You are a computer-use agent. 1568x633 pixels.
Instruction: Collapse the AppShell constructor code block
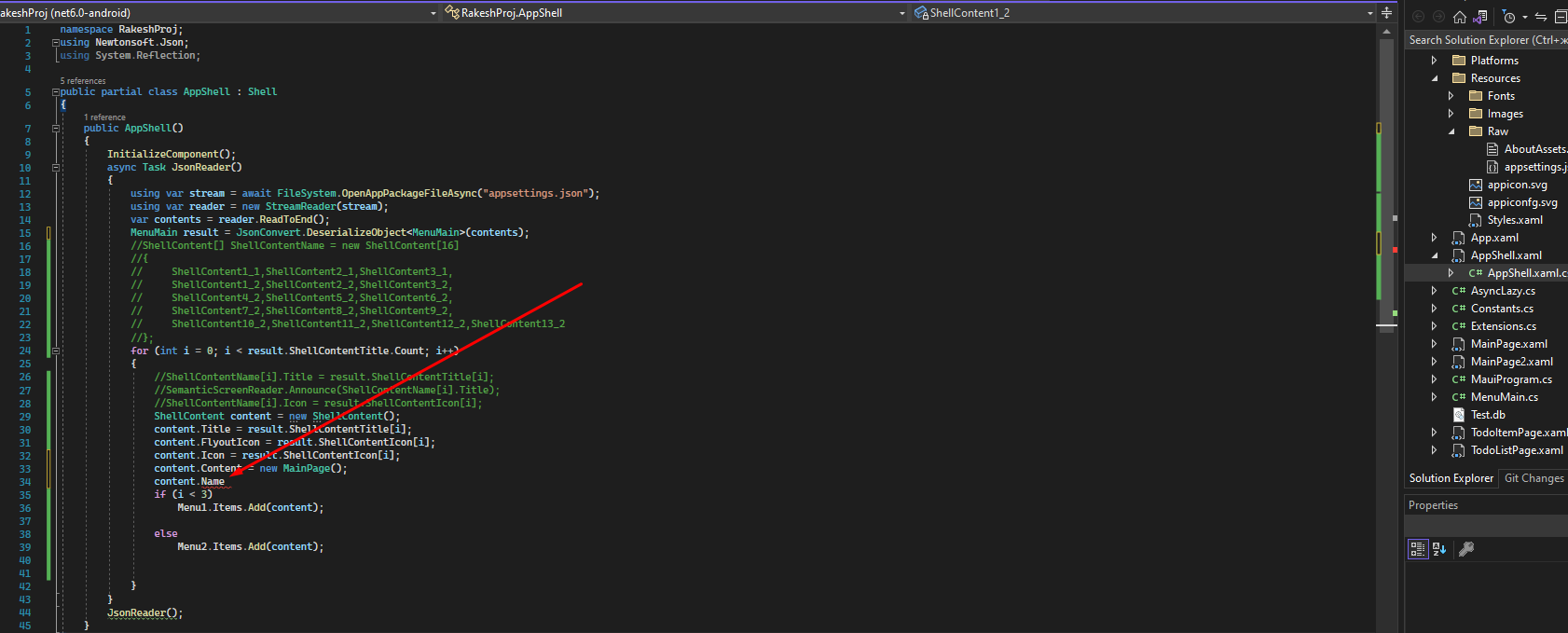(56, 129)
